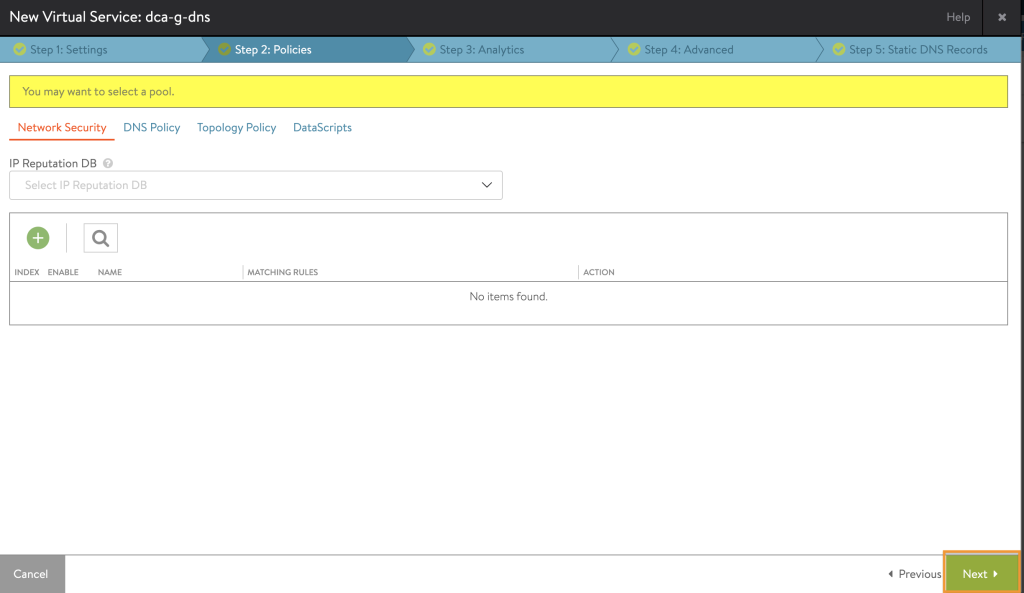Jump to Step 3: Analytics
This screenshot has width=1024, height=593.
click(481, 50)
